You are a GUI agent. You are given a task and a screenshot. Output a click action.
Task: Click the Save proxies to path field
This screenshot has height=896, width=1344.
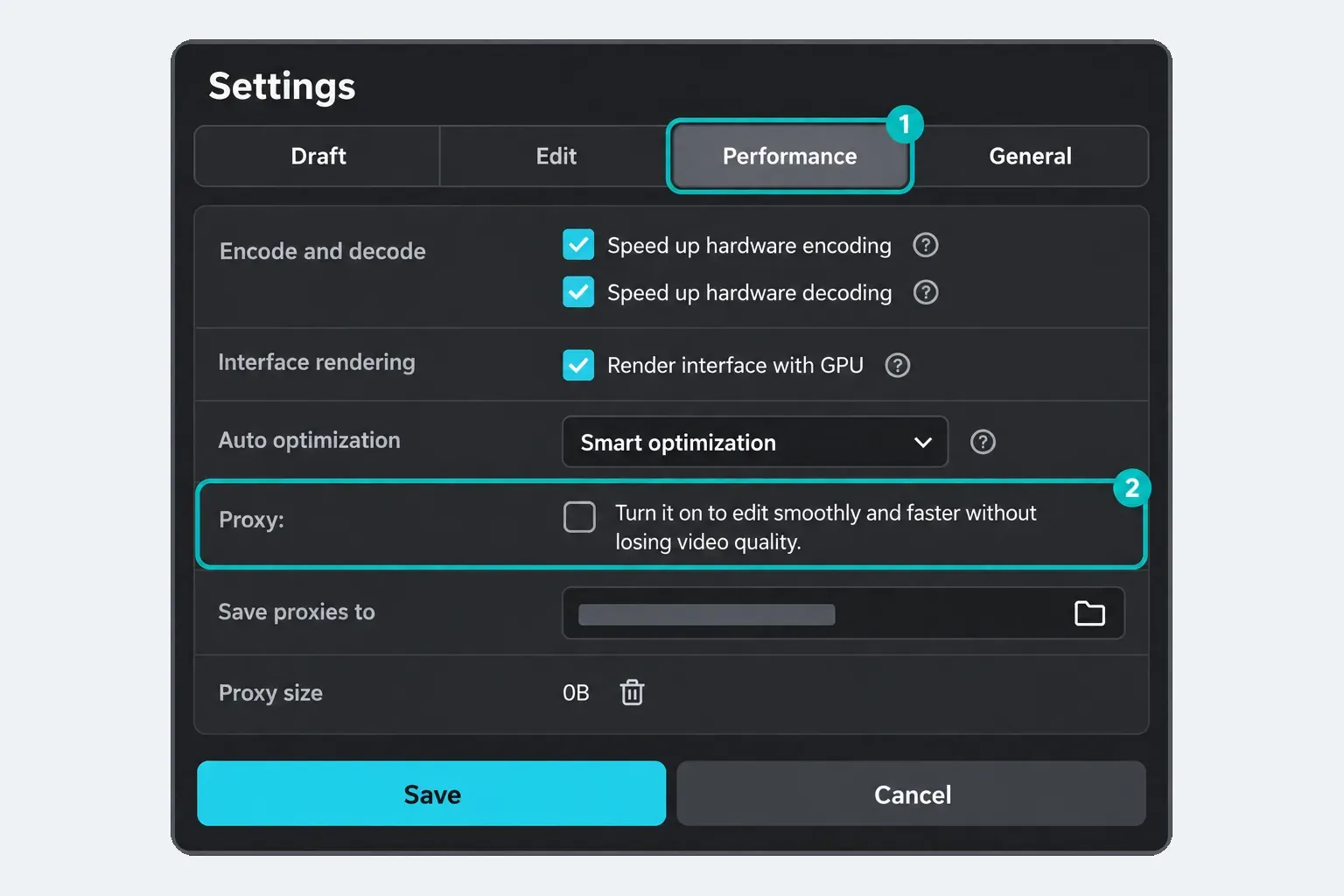(843, 613)
